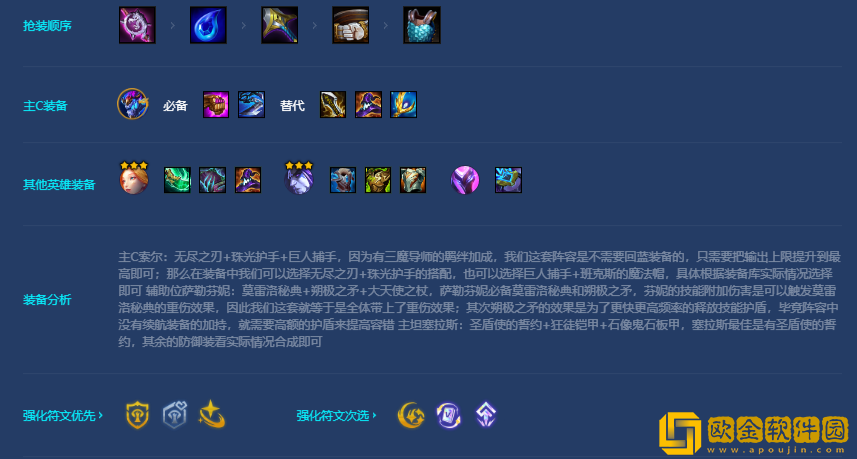Open the 强化符文优先 link
This screenshot has height=459, width=857.
(63, 415)
